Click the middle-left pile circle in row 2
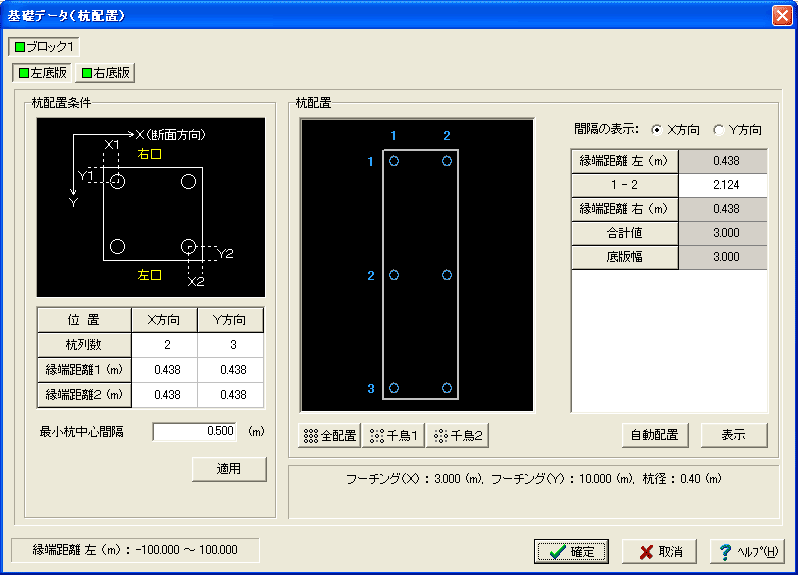Screen dimensions: 798x575 coord(394,275)
